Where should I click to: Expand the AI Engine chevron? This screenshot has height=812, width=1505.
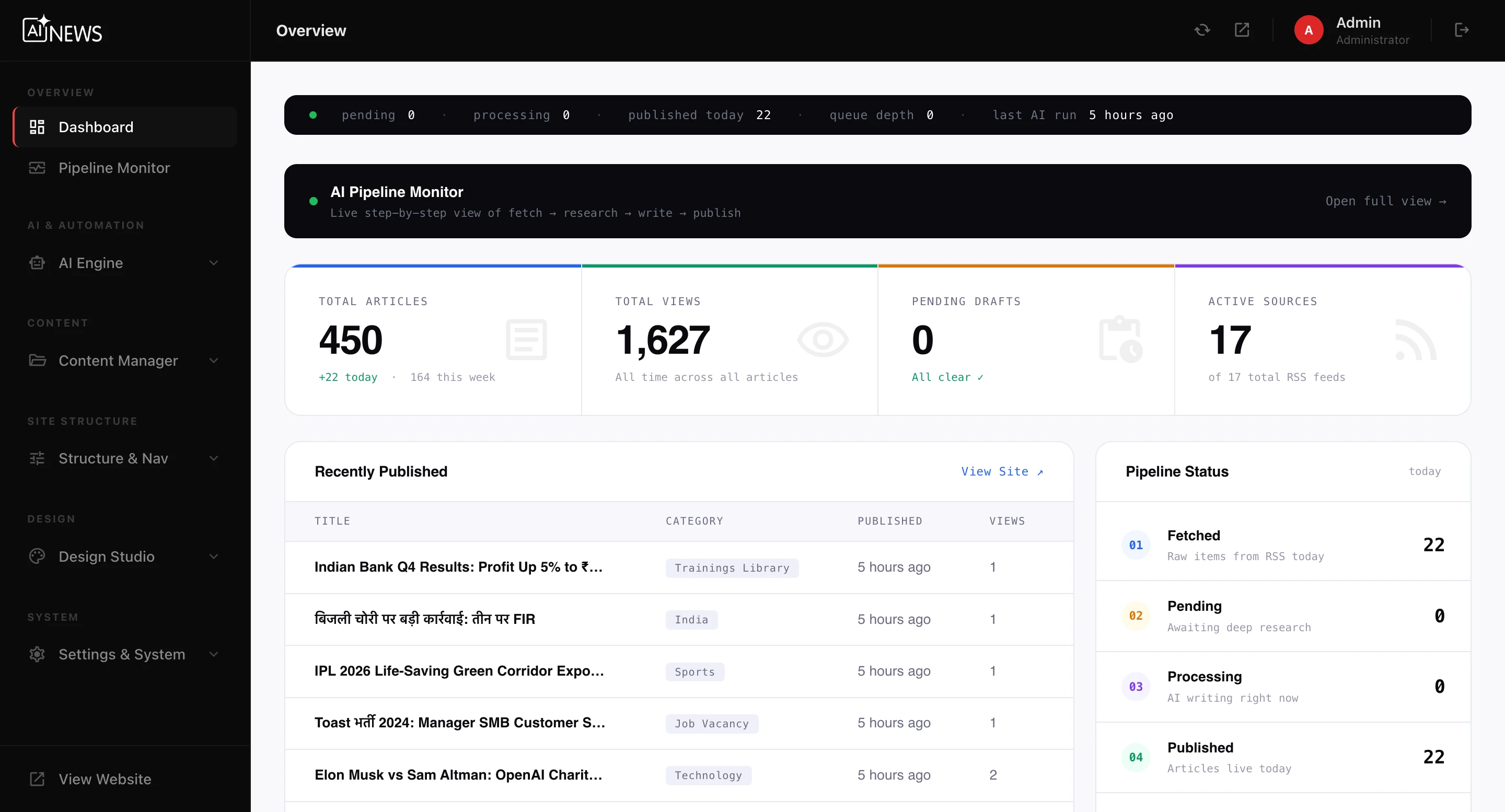214,263
